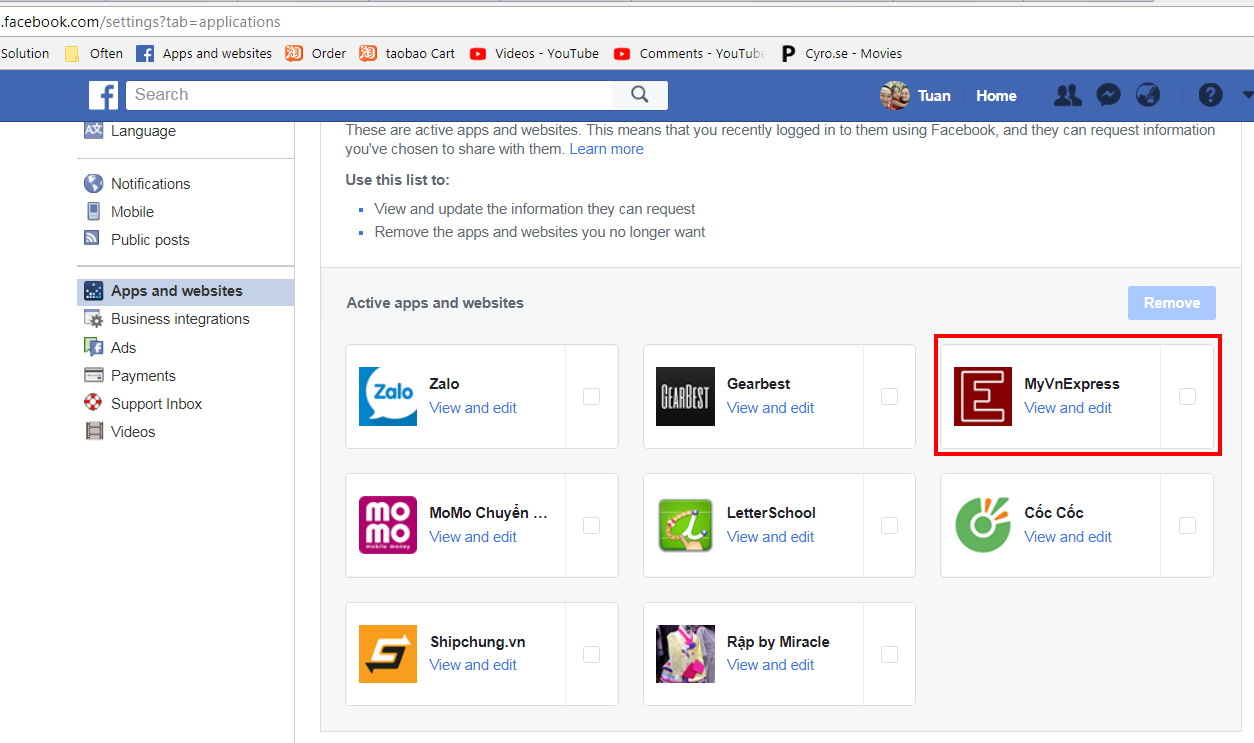
Task: Tick the Cốc Cốc app checkbox
Action: click(1187, 525)
